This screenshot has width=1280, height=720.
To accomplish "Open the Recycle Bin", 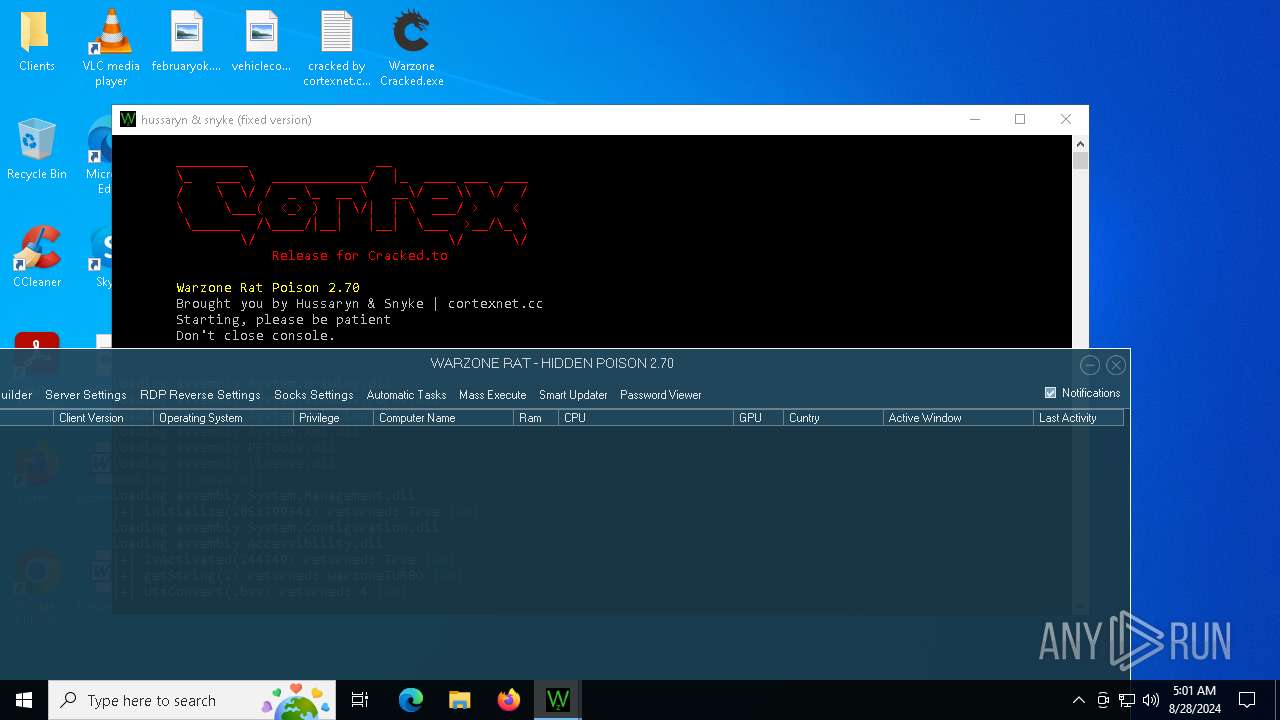I will pos(36,149).
